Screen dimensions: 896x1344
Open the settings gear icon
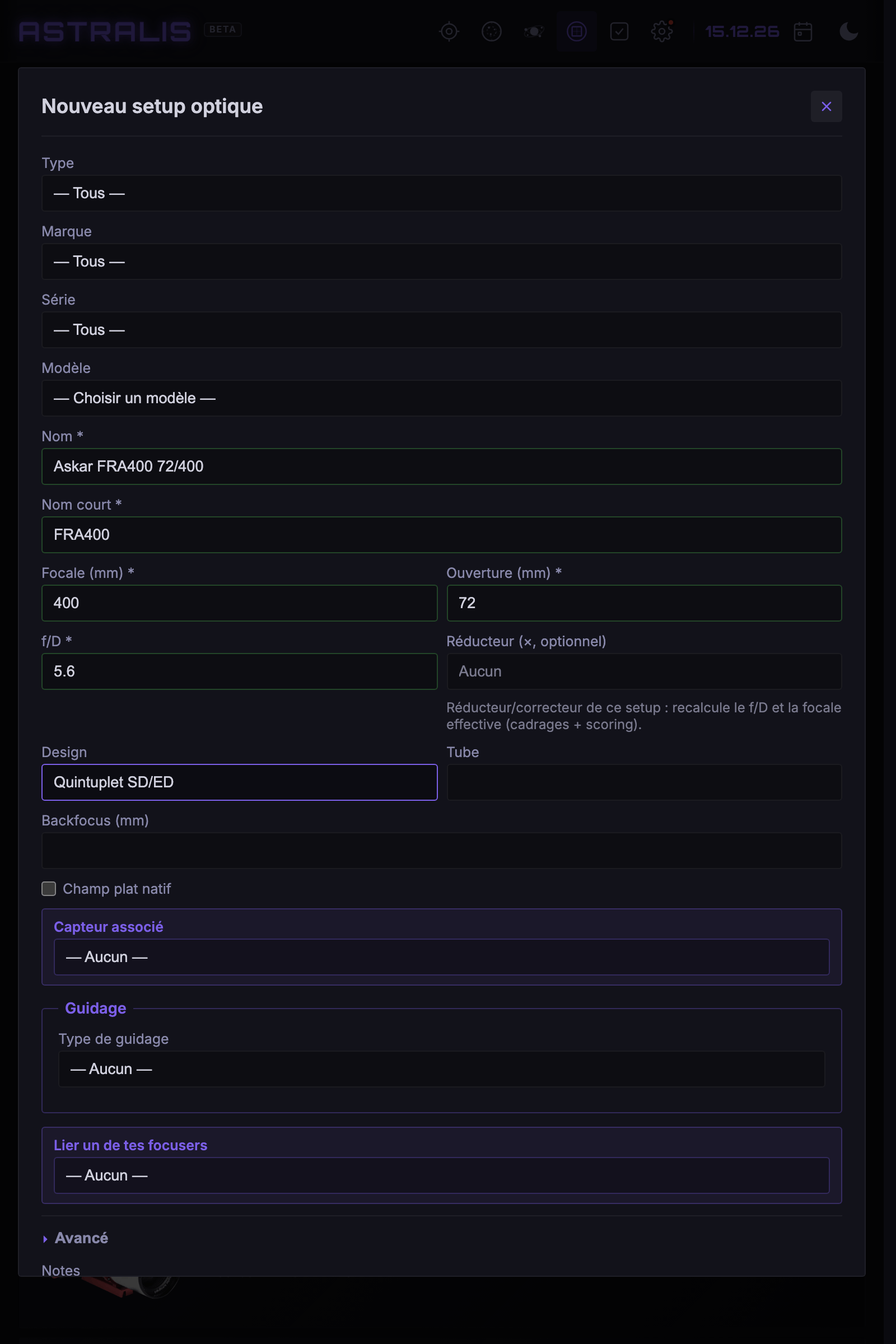click(662, 31)
